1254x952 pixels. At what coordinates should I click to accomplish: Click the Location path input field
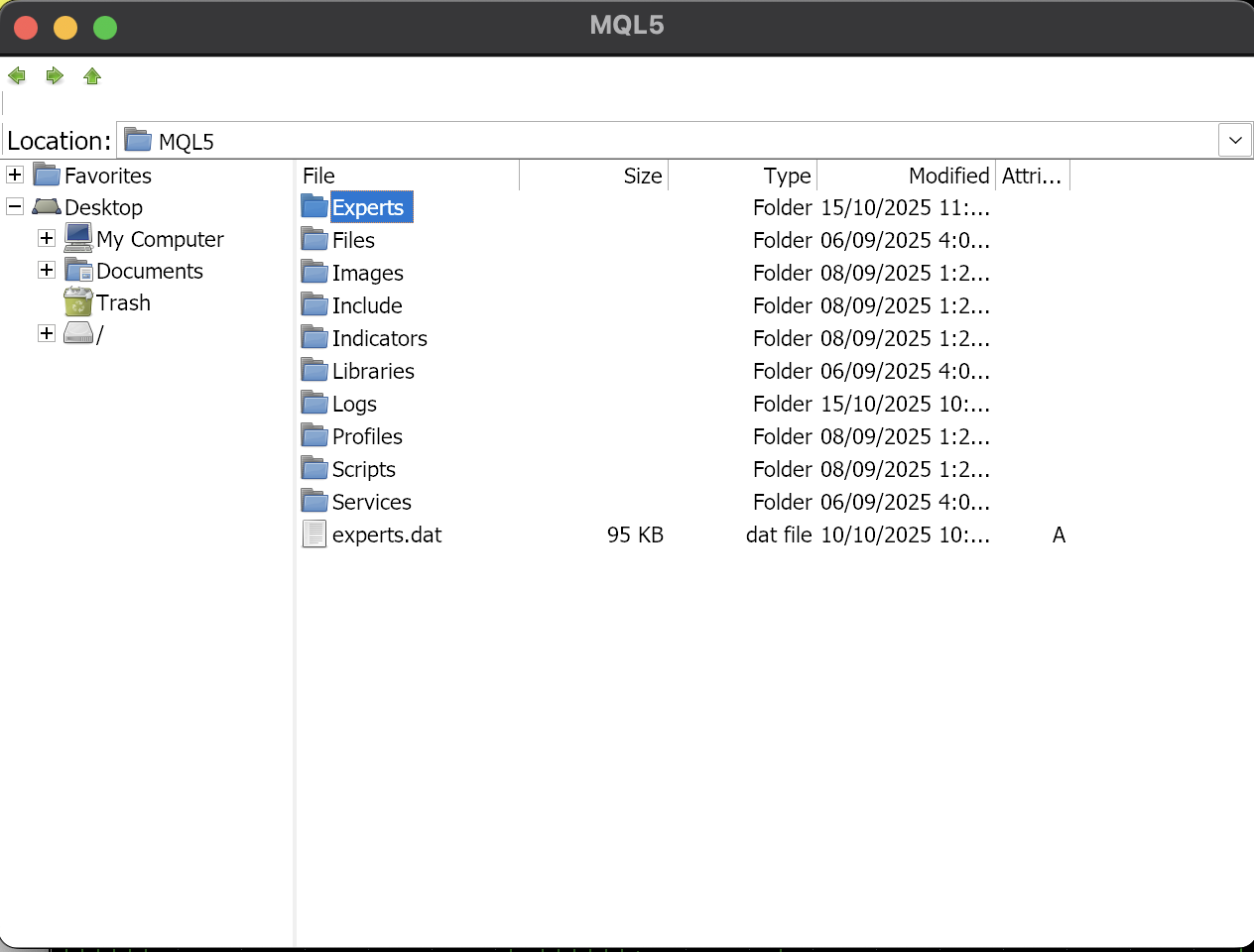tap(675, 141)
